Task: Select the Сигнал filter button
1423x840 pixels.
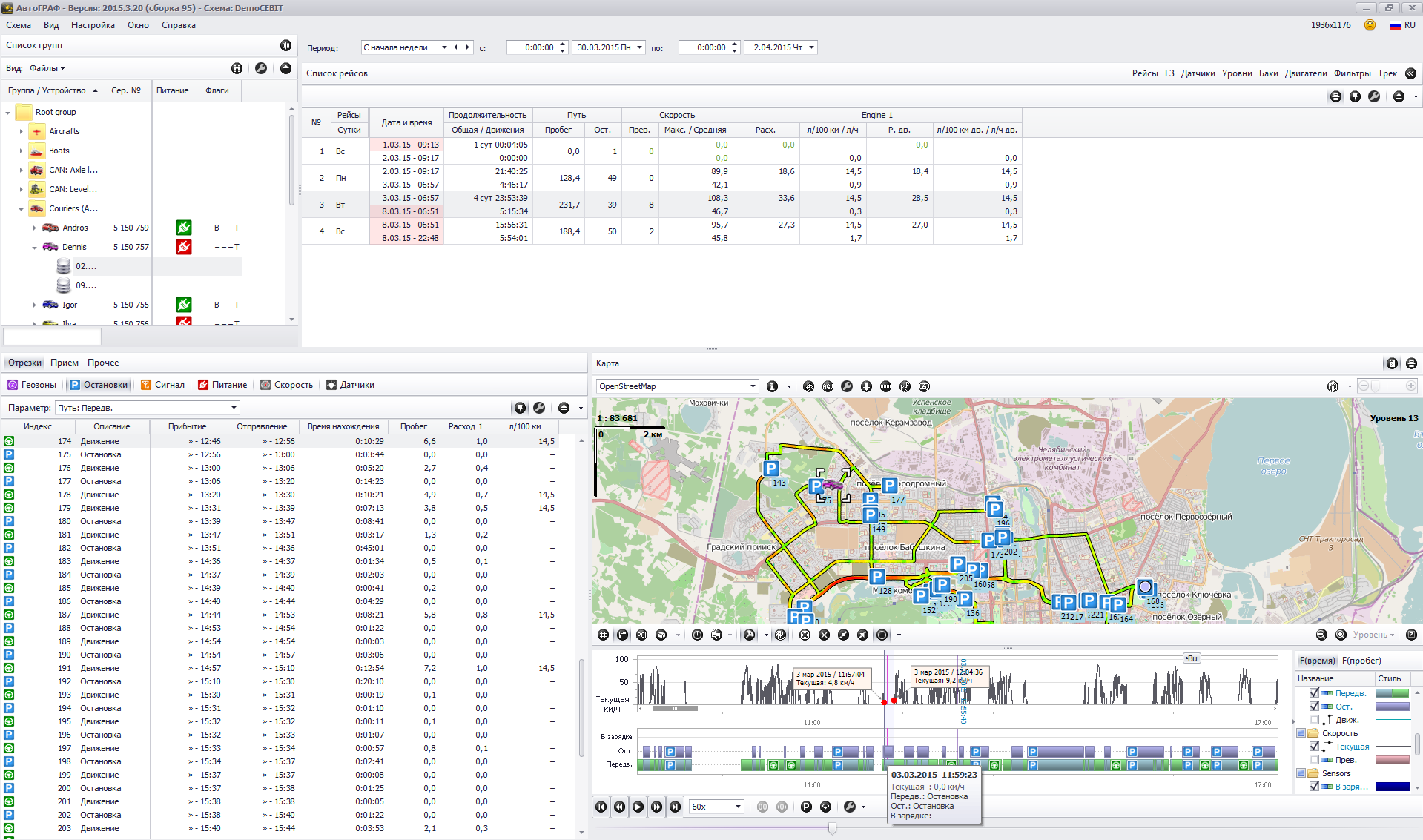Action: coord(162,385)
